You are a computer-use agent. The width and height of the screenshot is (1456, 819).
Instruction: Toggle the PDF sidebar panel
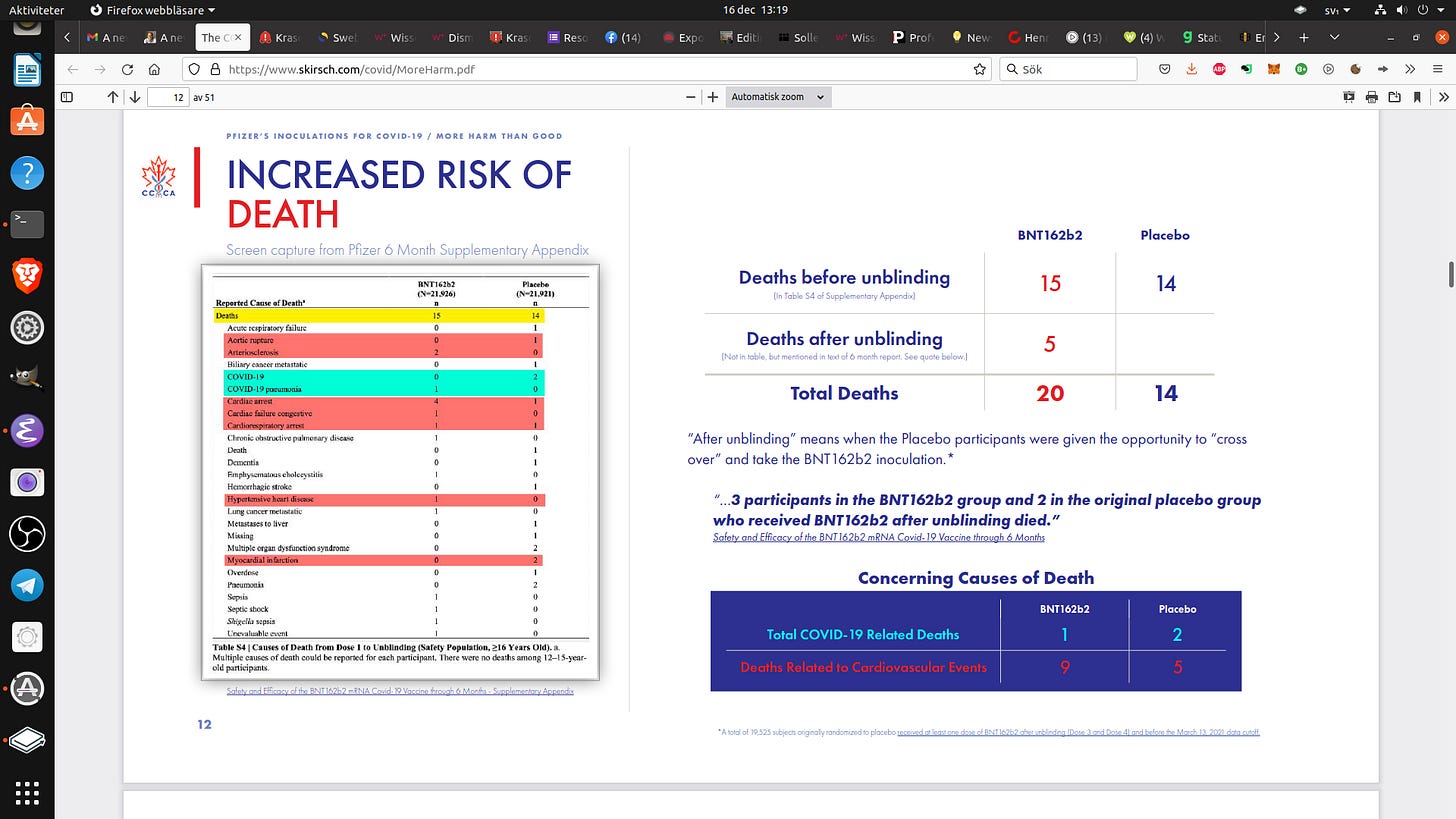(67, 97)
